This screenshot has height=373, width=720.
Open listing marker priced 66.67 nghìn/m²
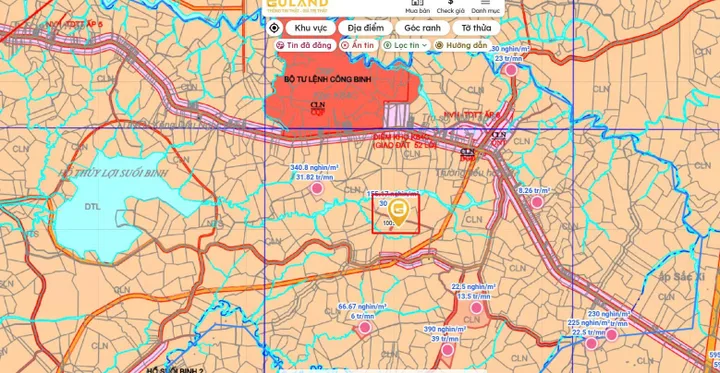365,327
